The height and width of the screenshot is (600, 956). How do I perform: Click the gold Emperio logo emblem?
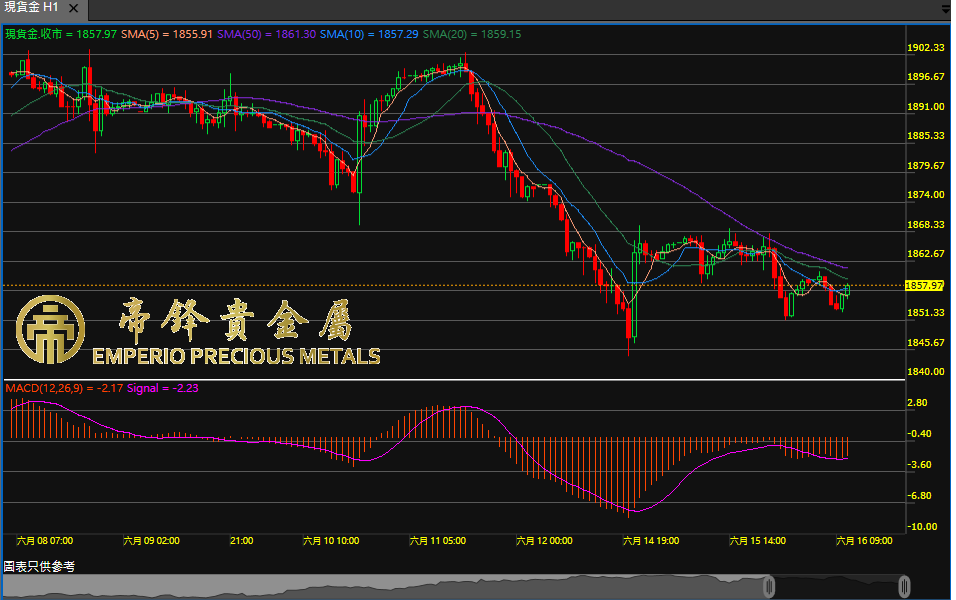click(46, 328)
